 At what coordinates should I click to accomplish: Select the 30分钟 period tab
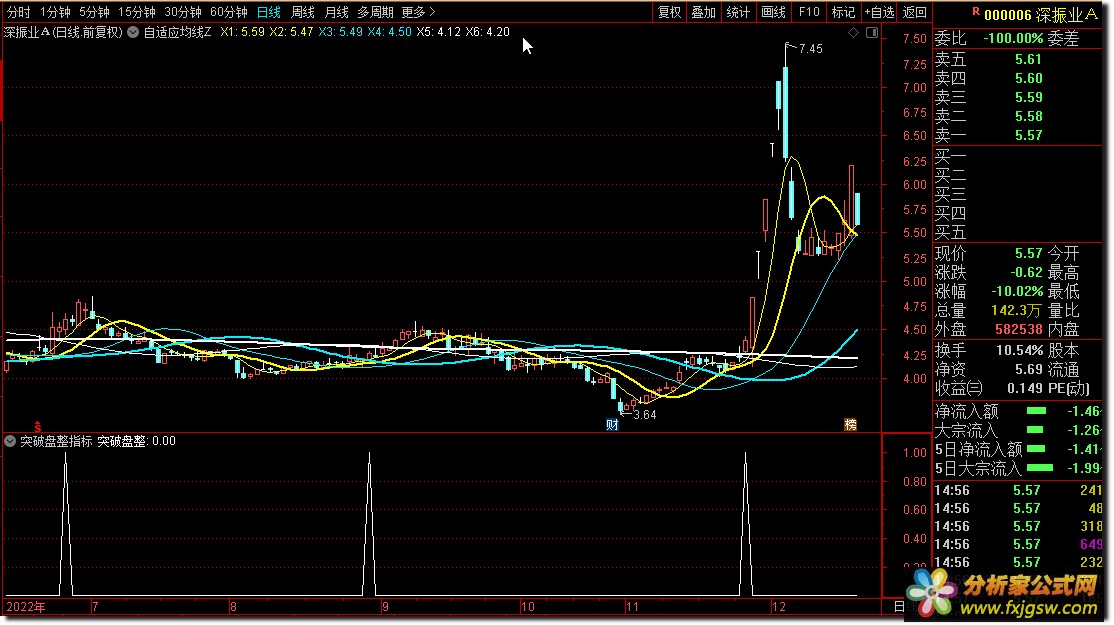click(183, 12)
